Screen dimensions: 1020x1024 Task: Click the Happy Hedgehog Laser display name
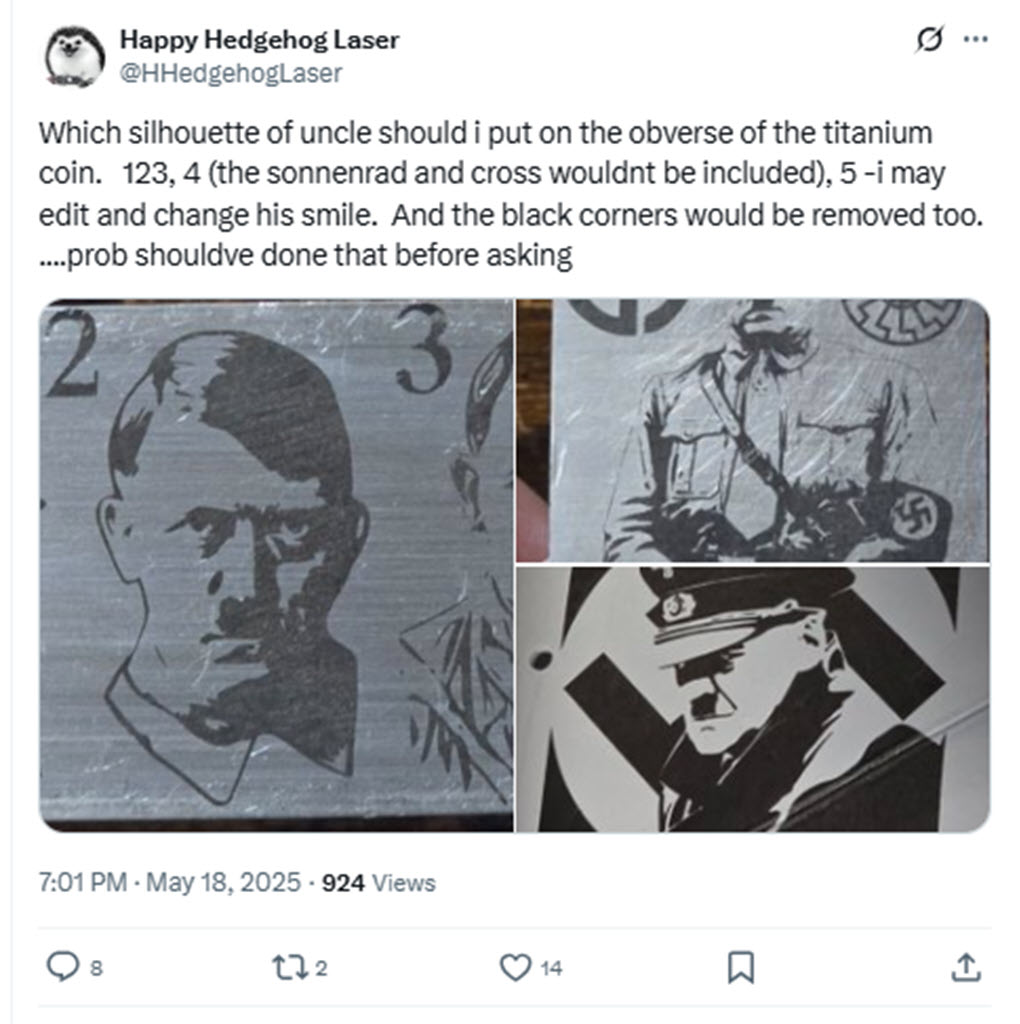click(x=258, y=41)
